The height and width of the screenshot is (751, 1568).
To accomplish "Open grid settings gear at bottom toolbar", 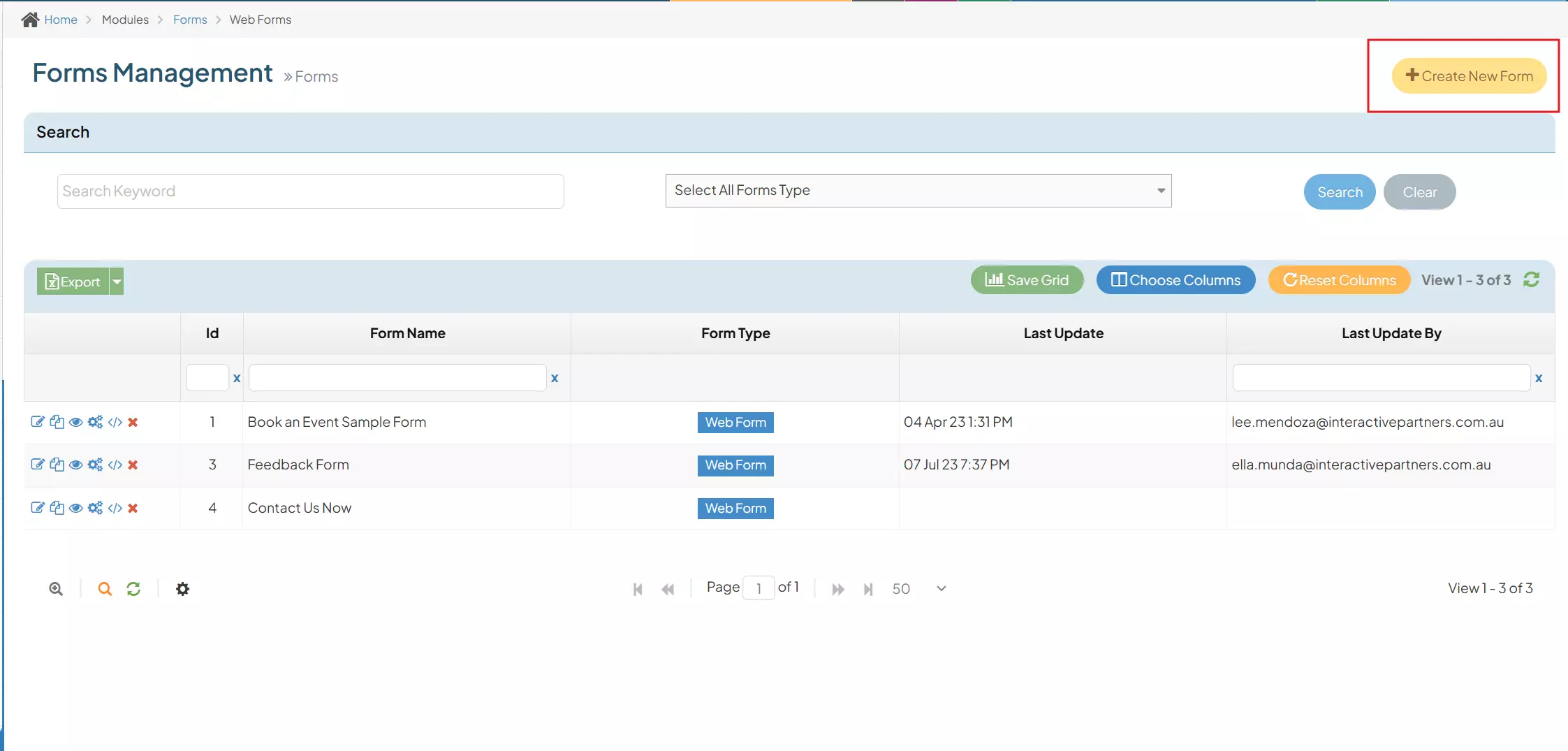I will click(182, 588).
